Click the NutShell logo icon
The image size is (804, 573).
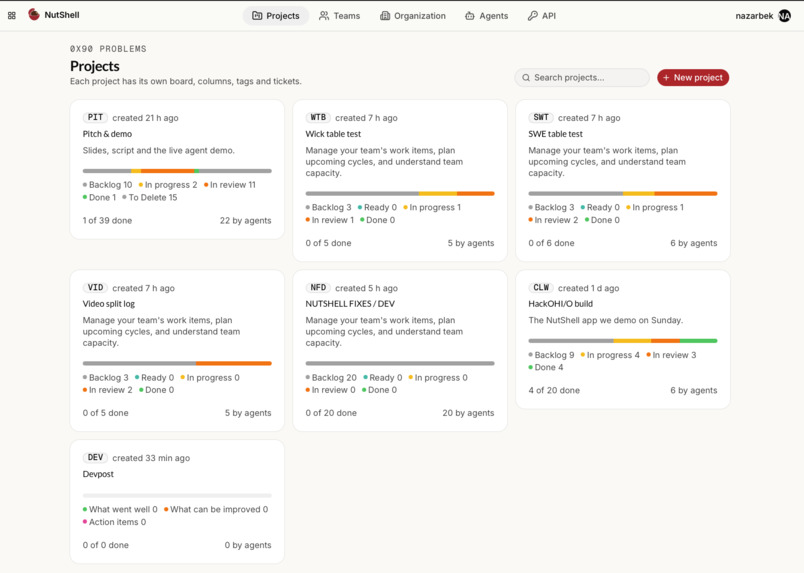tap(34, 15)
